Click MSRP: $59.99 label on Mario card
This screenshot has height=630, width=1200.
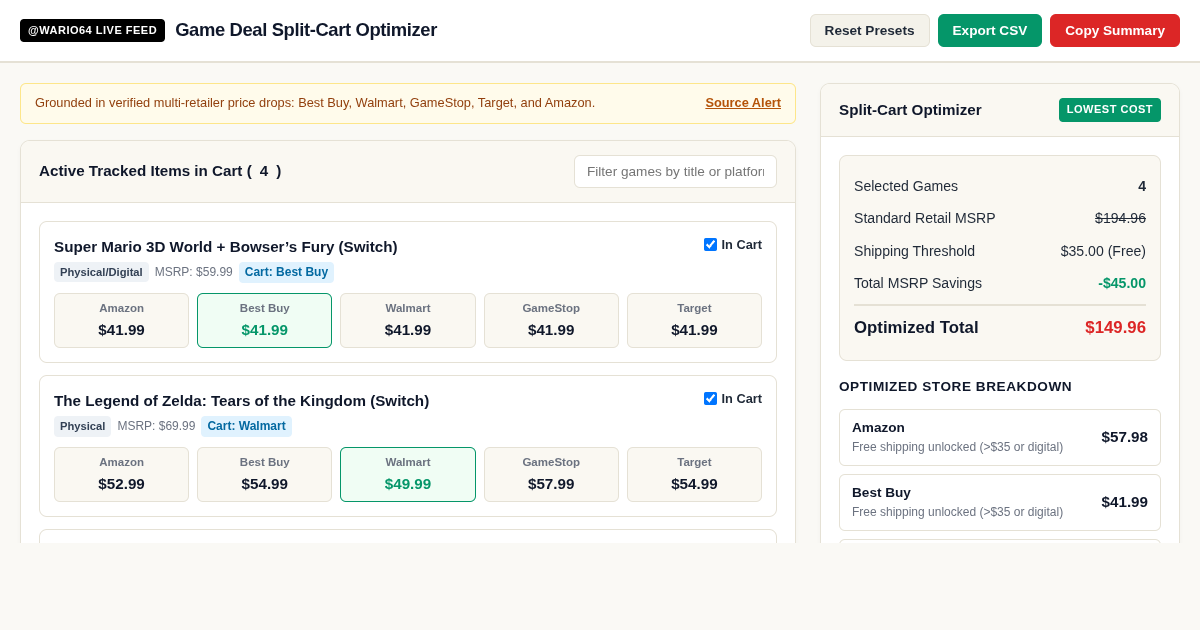(x=194, y=272)
